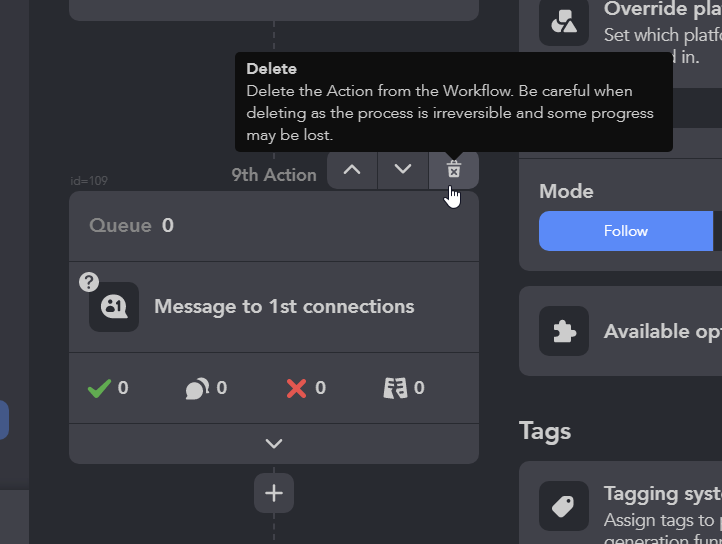722x544 pixels.
Task: Click the green checkmark success counter
Action: [x=108, y=388]
